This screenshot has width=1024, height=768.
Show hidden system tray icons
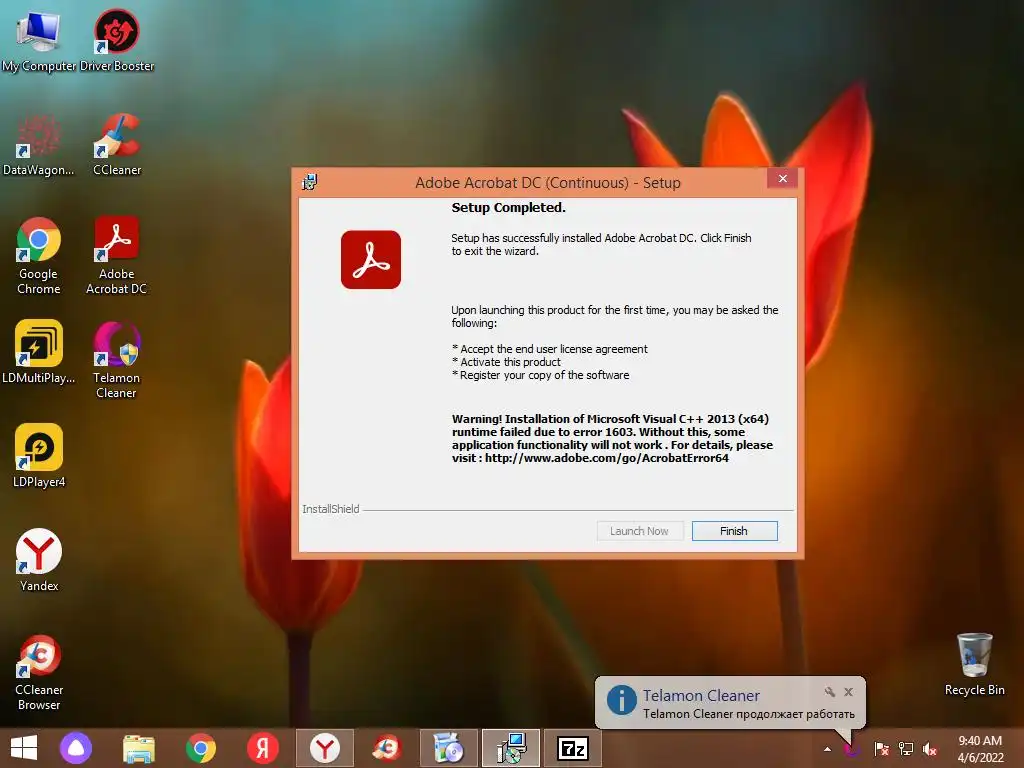827,749
